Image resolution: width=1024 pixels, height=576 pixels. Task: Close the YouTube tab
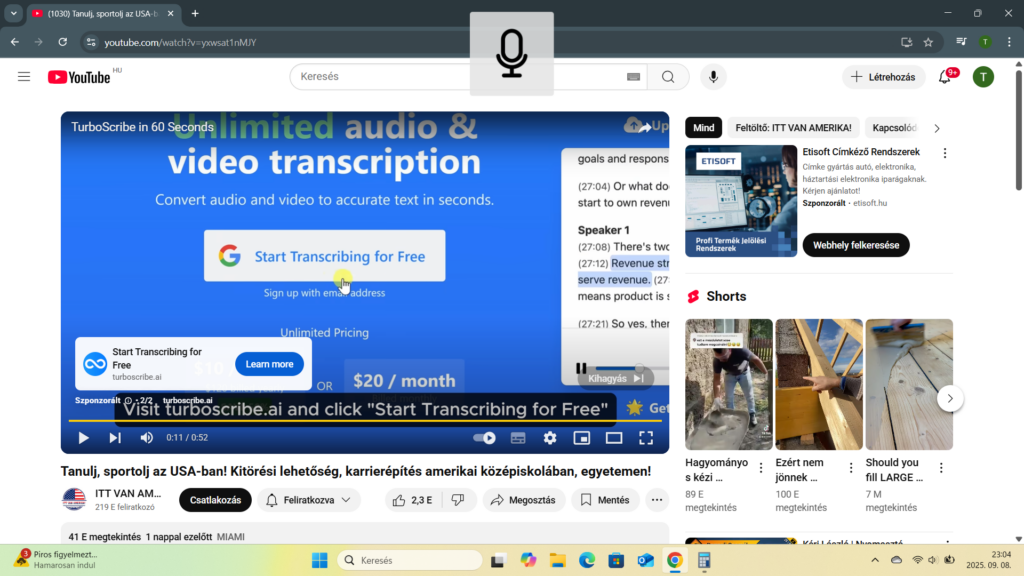[x=170, y=13]
